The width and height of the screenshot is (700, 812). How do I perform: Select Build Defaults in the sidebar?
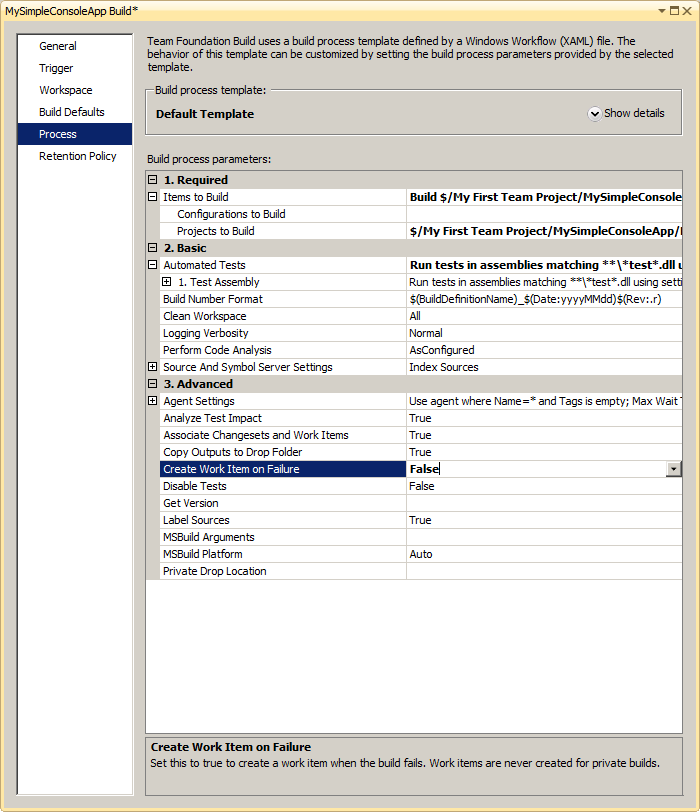tap(72, 112)
